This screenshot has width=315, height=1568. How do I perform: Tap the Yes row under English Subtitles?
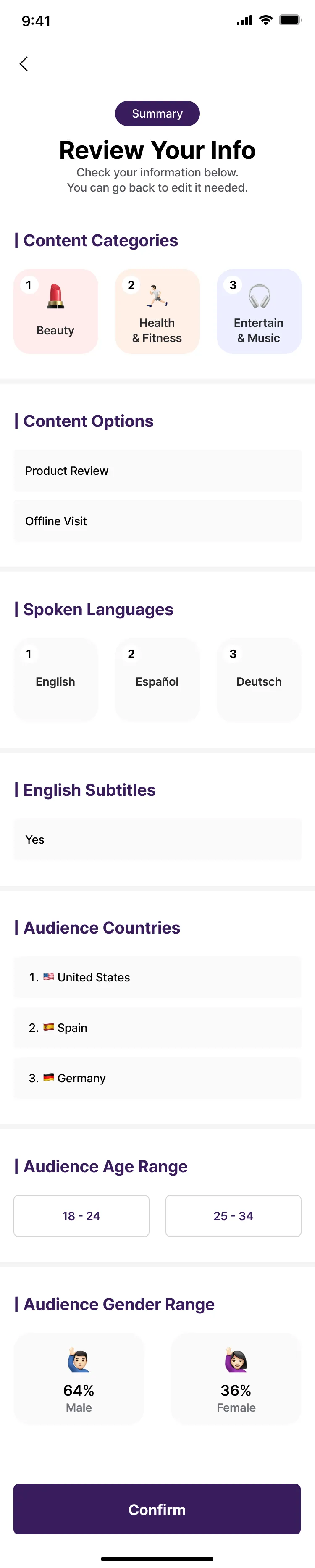tap(157, 839)
